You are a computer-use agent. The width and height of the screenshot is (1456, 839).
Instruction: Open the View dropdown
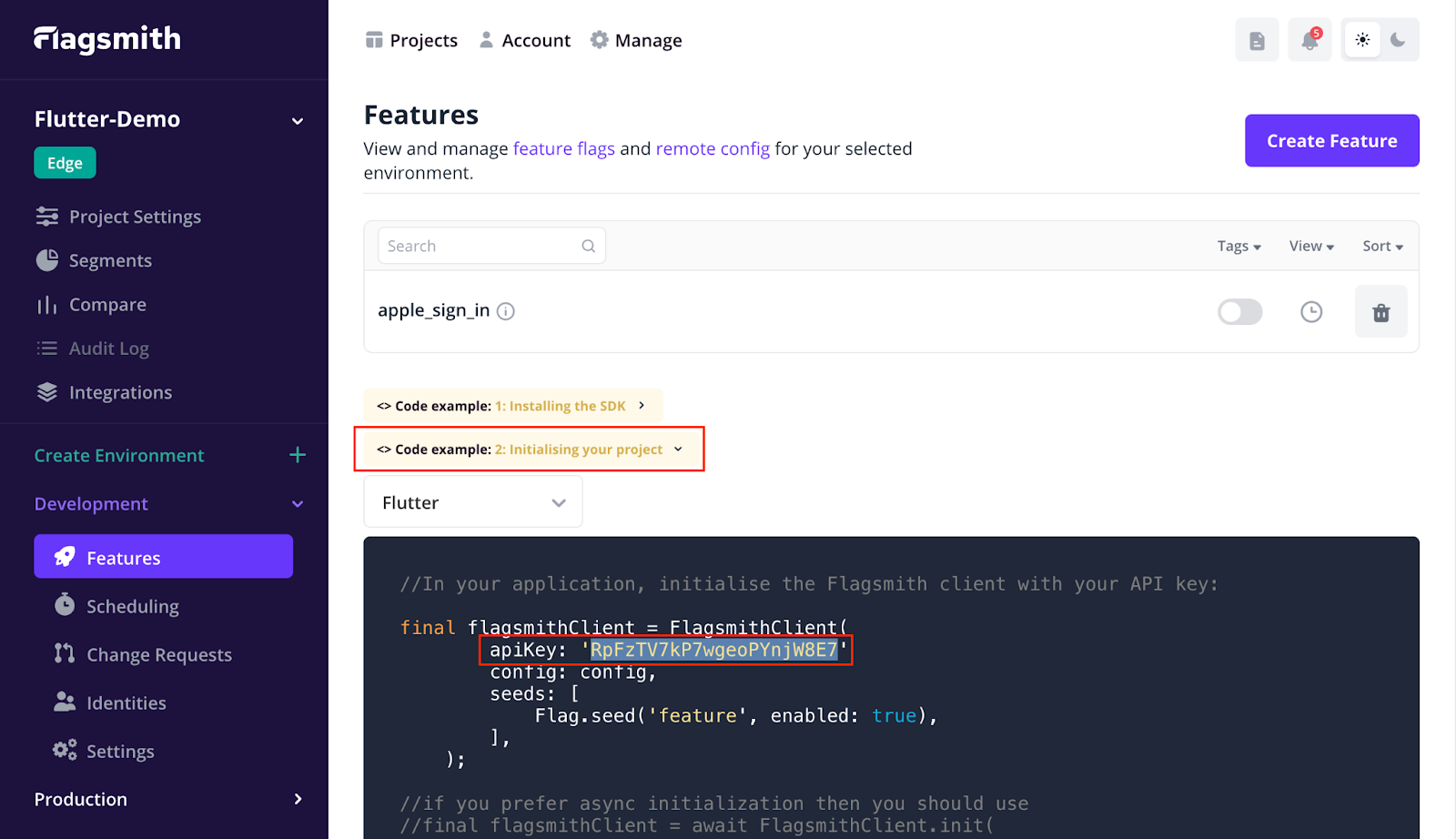tap(1311, 246)
